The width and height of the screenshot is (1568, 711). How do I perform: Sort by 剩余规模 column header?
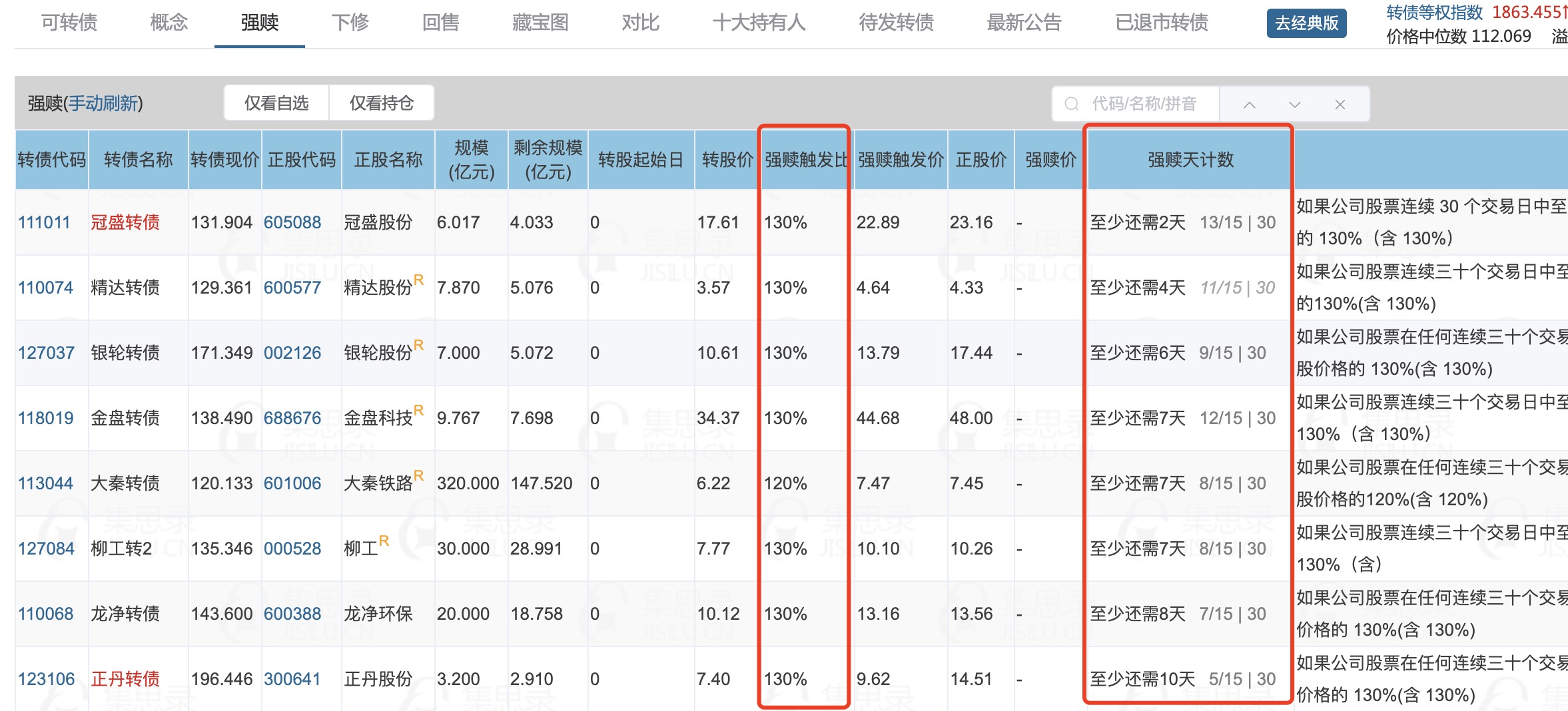pyautogui.click(x=548, y=160)
